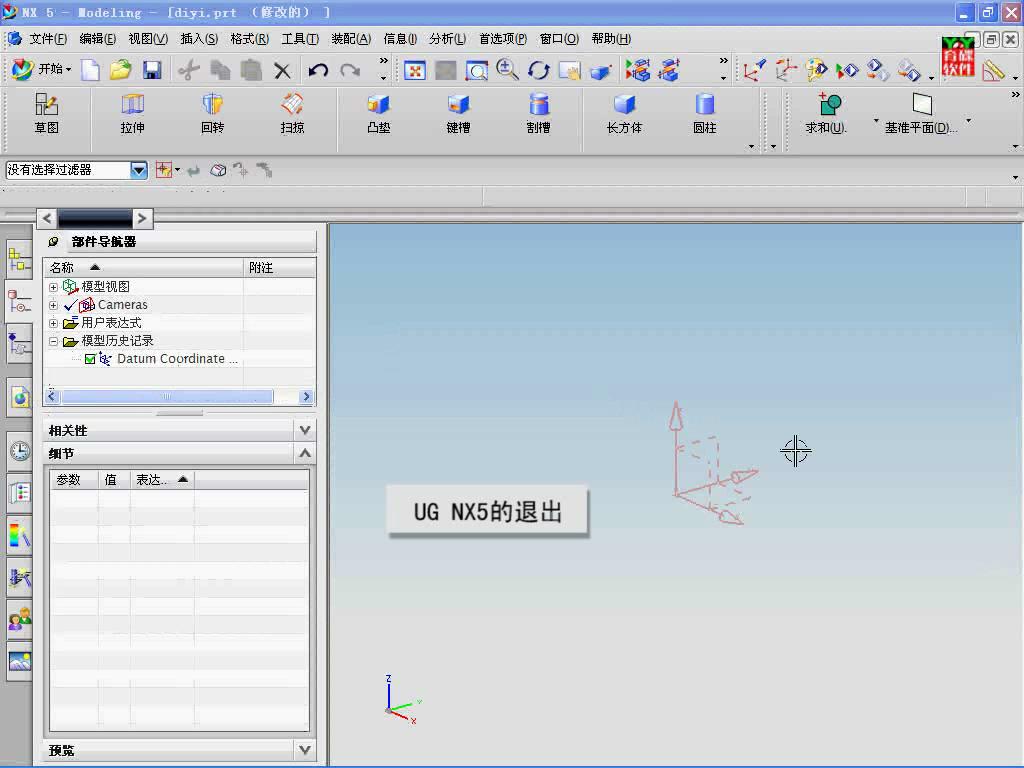This screenshot has width=1024, height=768.
Task: Open the 工具(T) menu
Action: (x=300, y=39)
